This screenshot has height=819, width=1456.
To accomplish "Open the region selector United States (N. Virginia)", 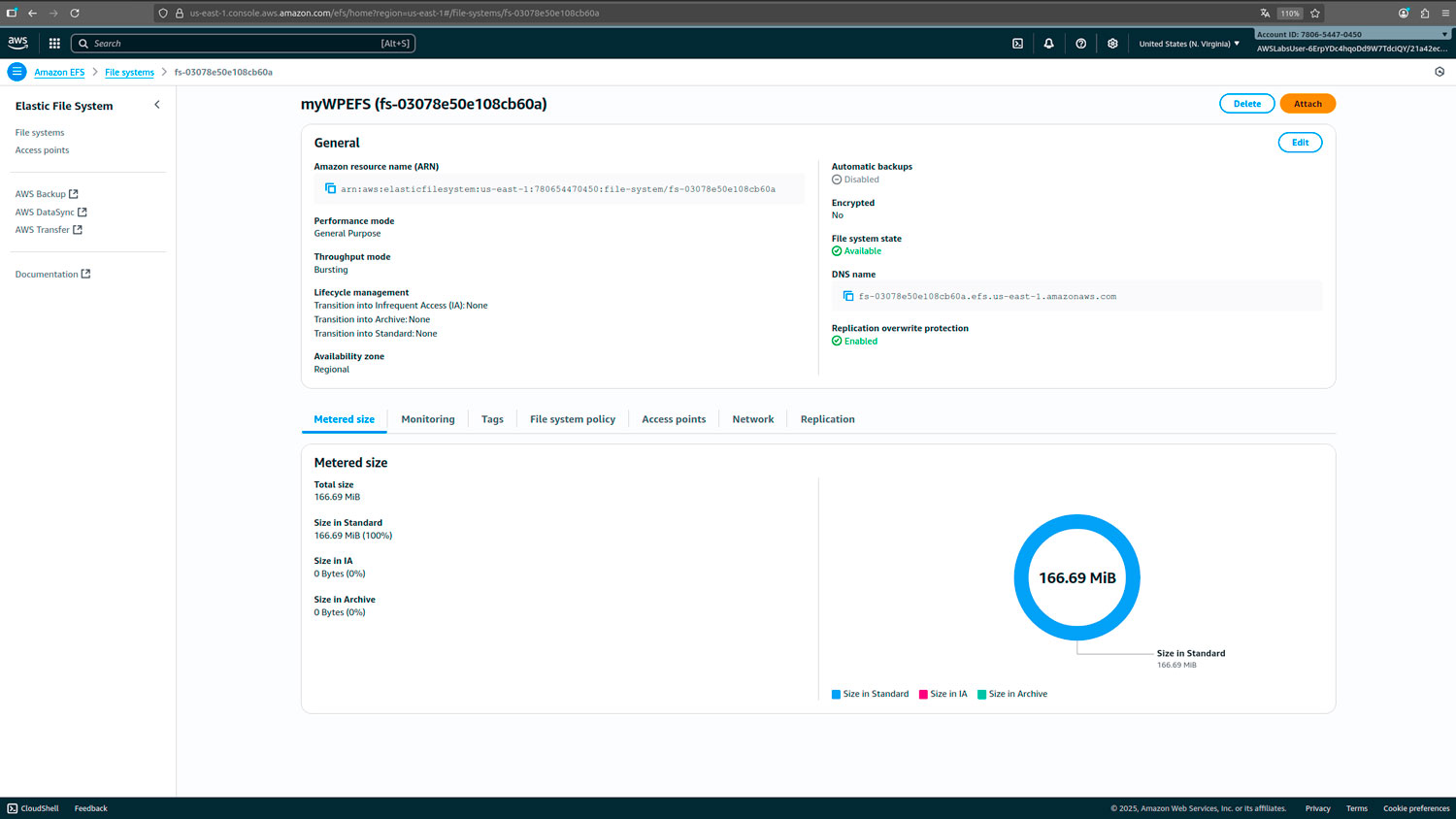I will pos(1188,44).
